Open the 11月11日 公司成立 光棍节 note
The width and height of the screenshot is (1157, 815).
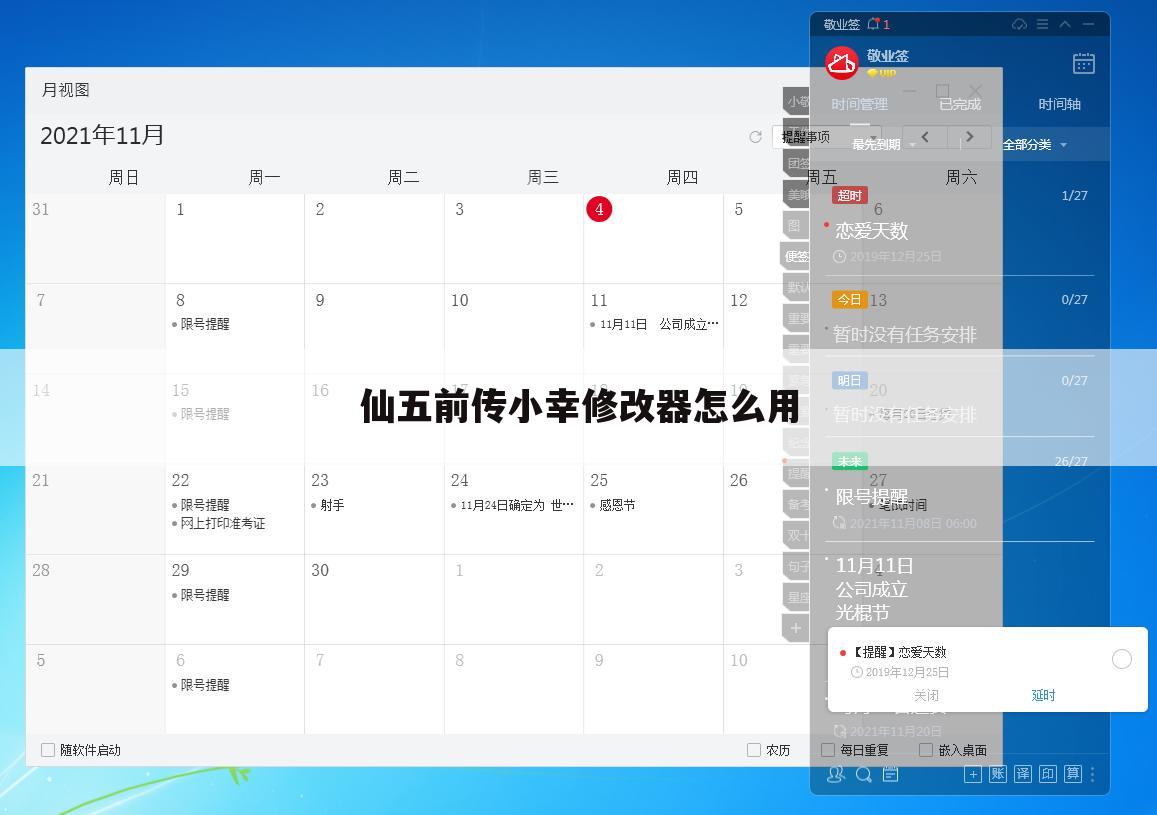click(874, 589)
